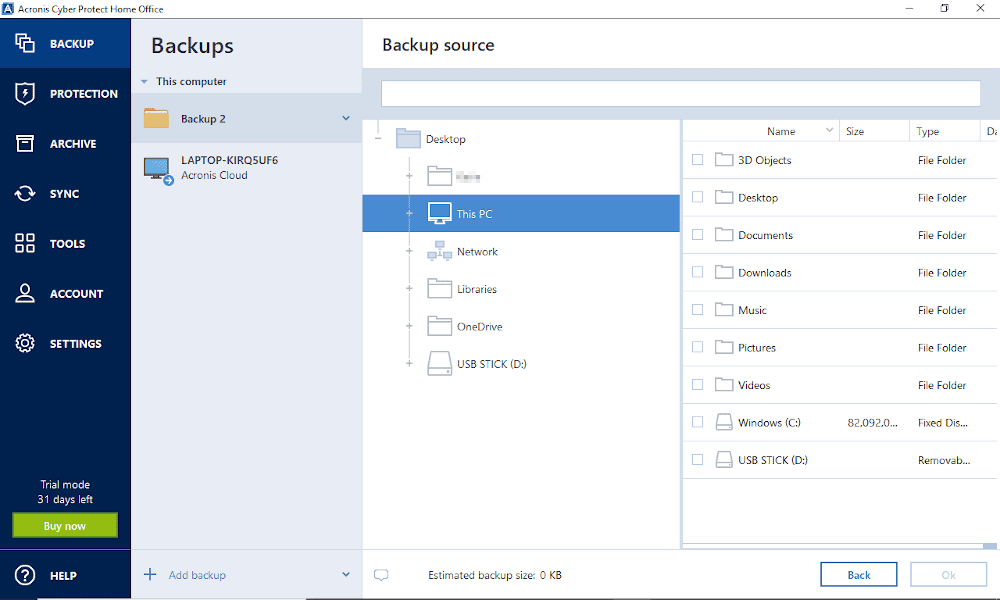Click the Libraries folder icon
1000x600 pixels.
[x=439, y=288]
